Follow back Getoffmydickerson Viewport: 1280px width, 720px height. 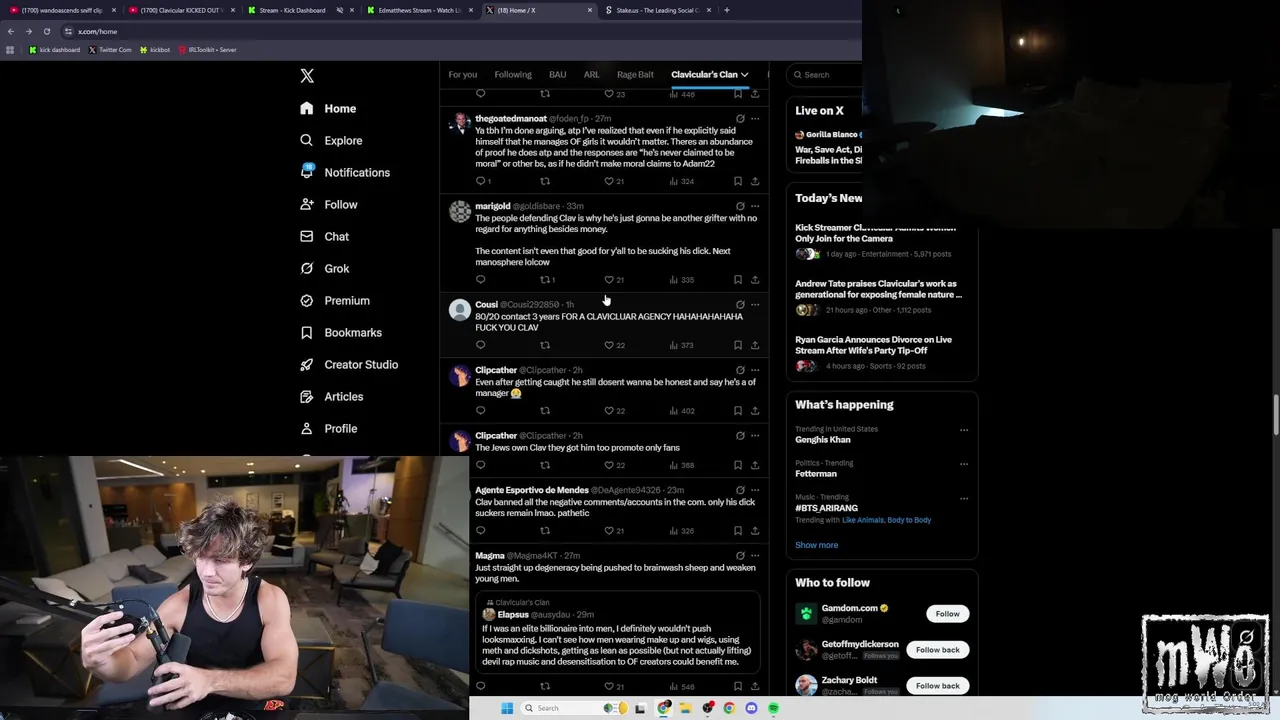coord(937,650)
